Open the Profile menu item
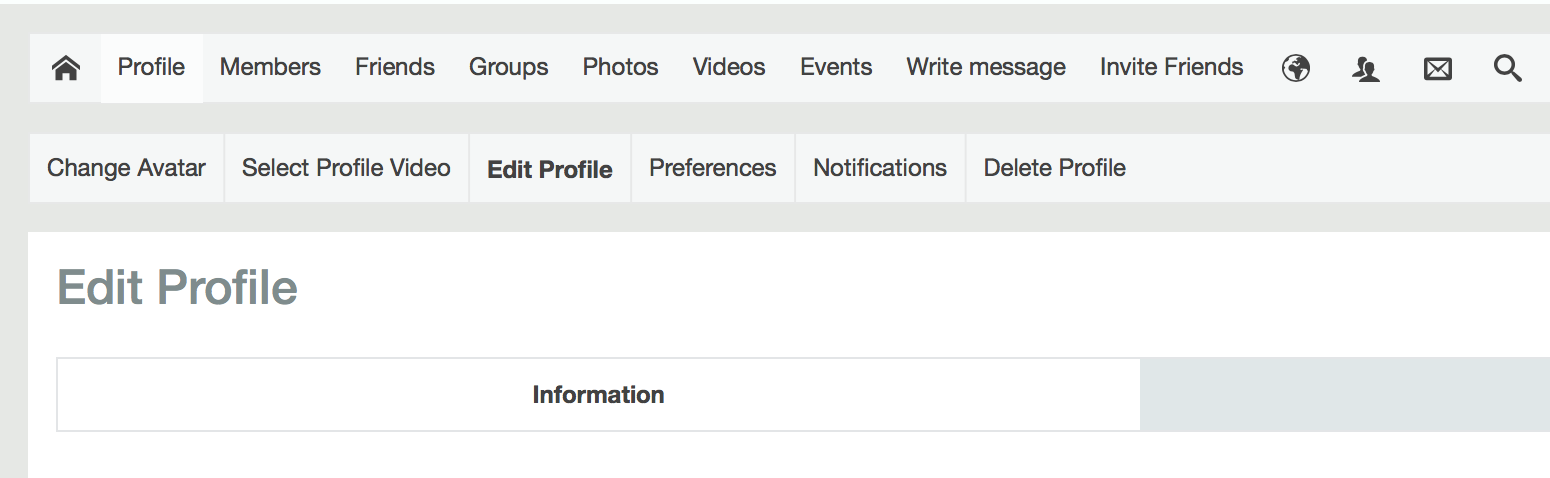The width and height of the screenshot is (1550, 478). (x=151, y=68)
